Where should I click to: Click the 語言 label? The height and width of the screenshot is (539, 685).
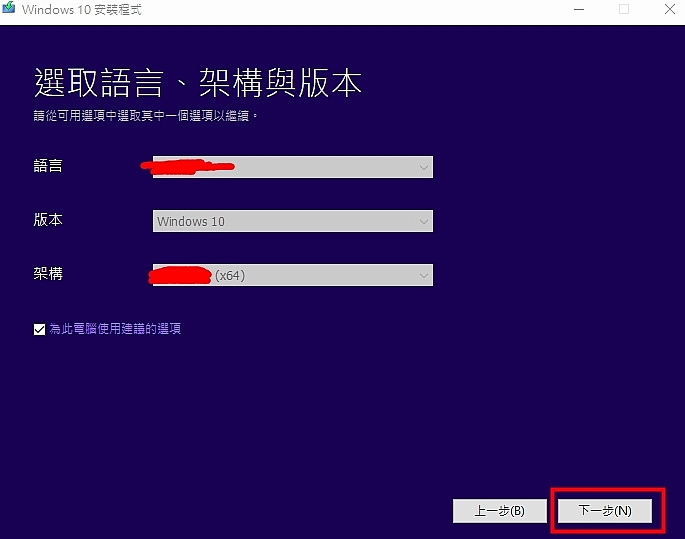coord(48,166)
